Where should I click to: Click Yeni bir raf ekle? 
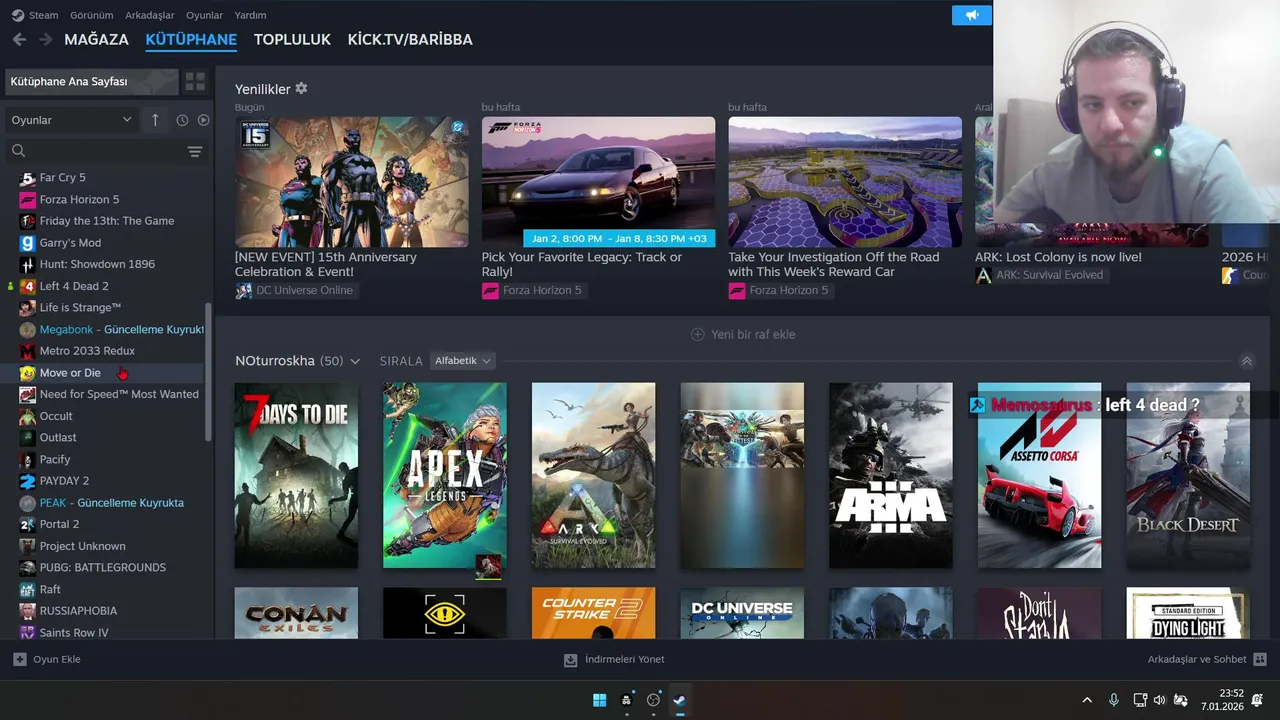point(743,334)
